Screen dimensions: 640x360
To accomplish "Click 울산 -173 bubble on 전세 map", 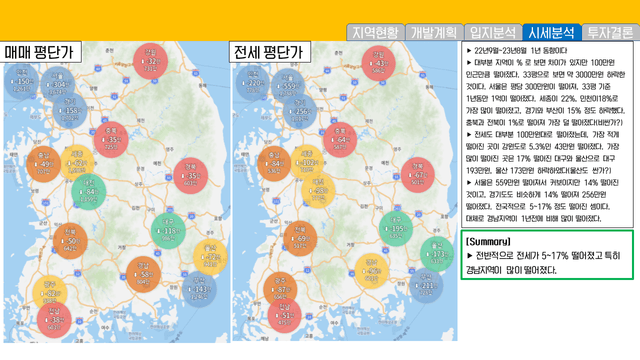I will click(x=437, y=254).
